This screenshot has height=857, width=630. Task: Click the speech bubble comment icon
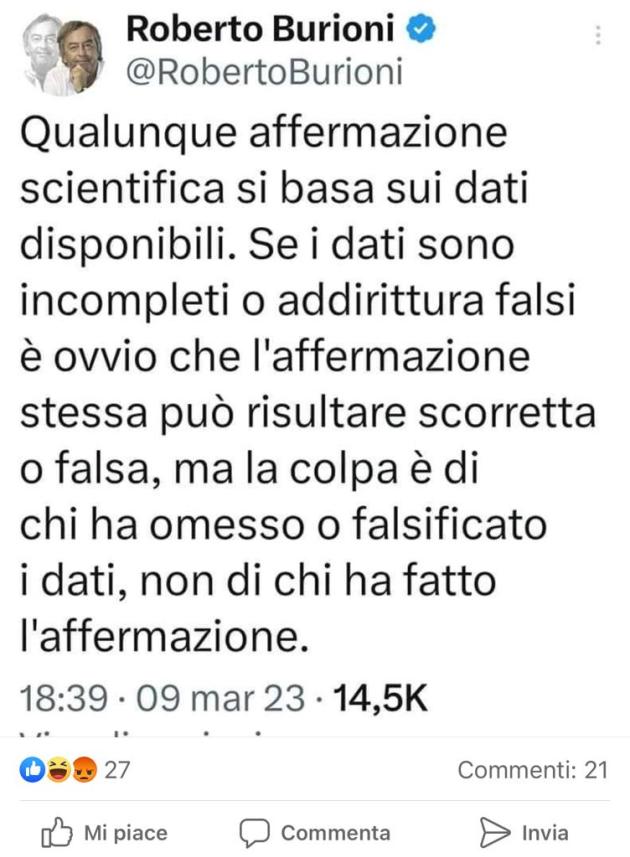pyautogui.click(x=255, y=833)
